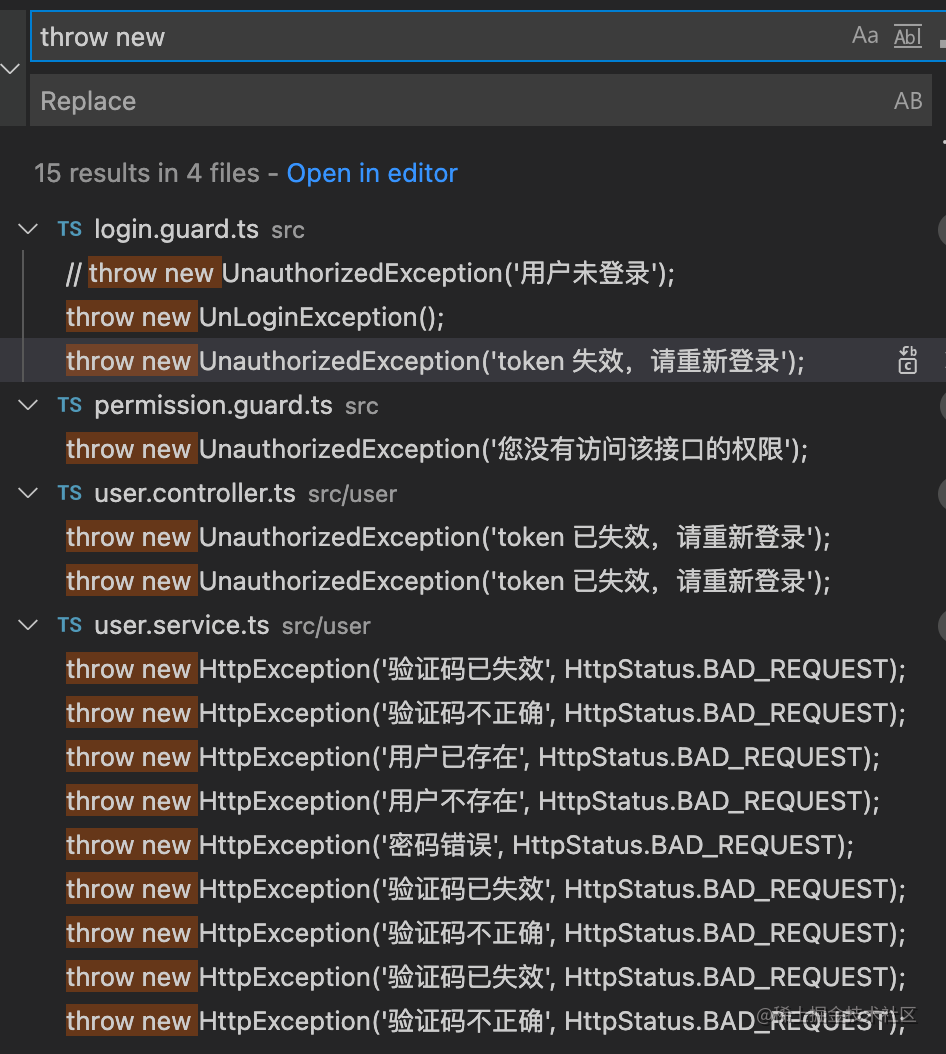Click the user.service.ts TS file icon

[70, 625]
